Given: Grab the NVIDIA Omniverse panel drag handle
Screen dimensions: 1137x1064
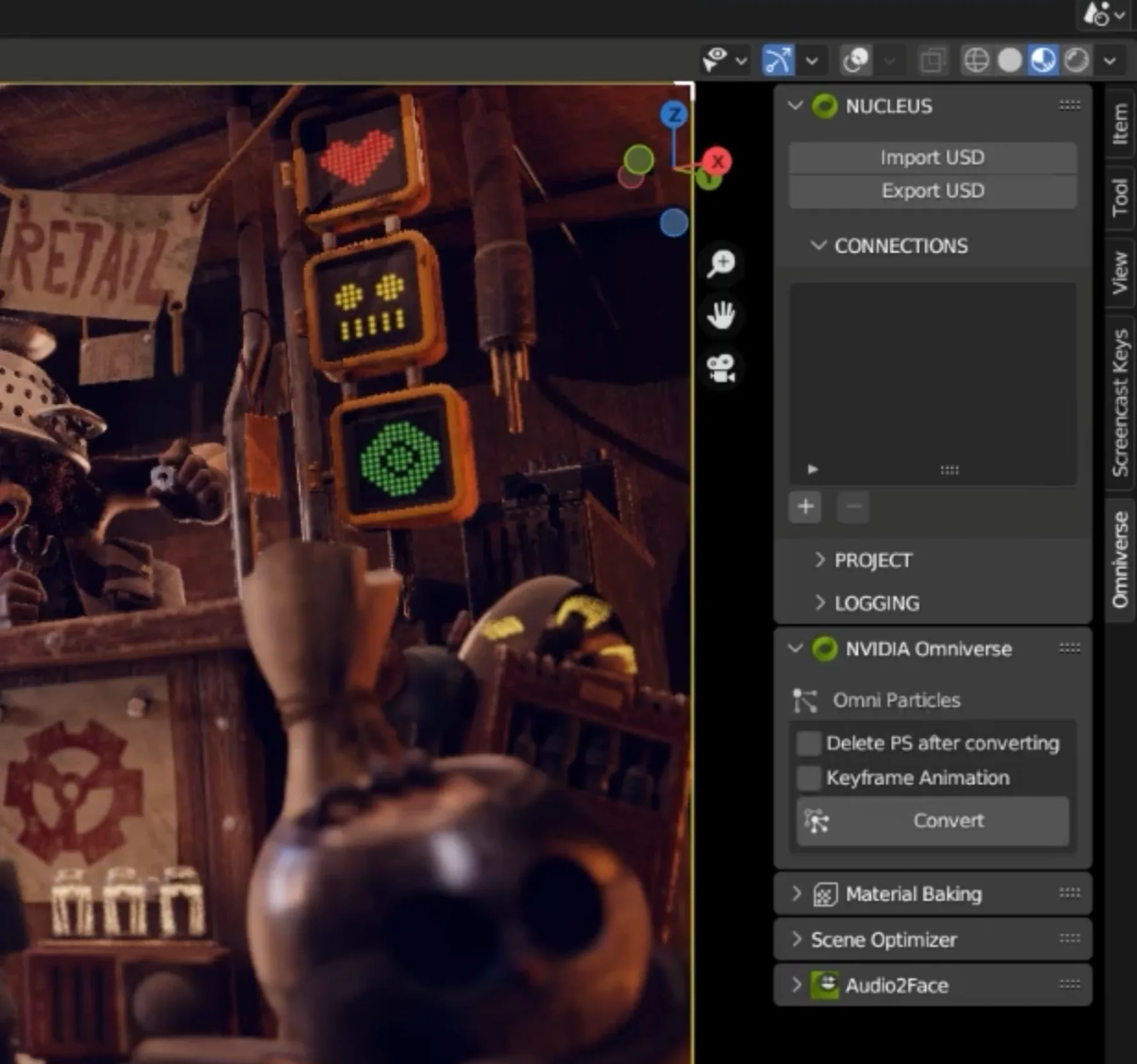Looking at the screenshot, I should pyautogui.click(x=1070, y=648).
